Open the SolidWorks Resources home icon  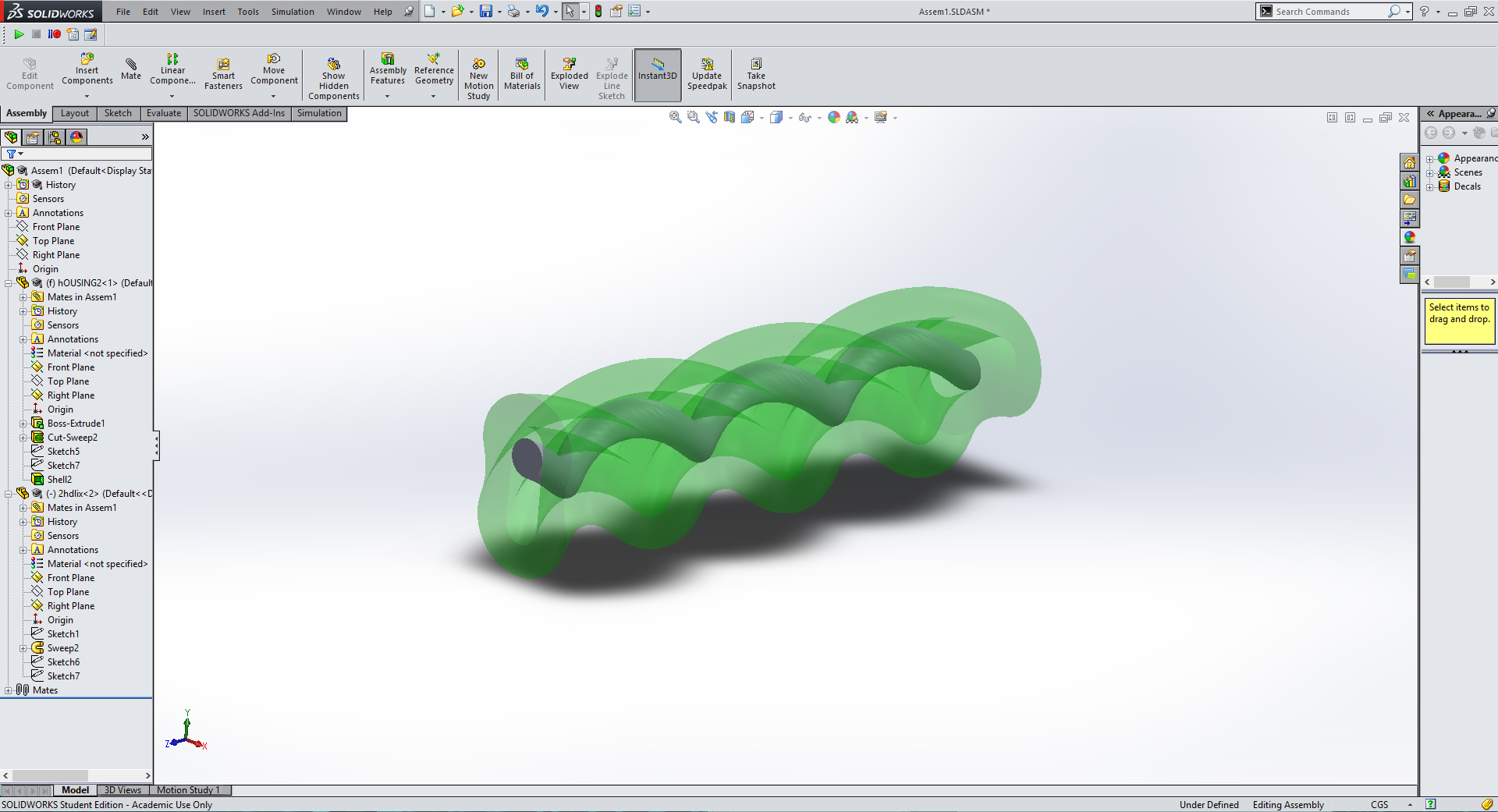[1410, 162]
